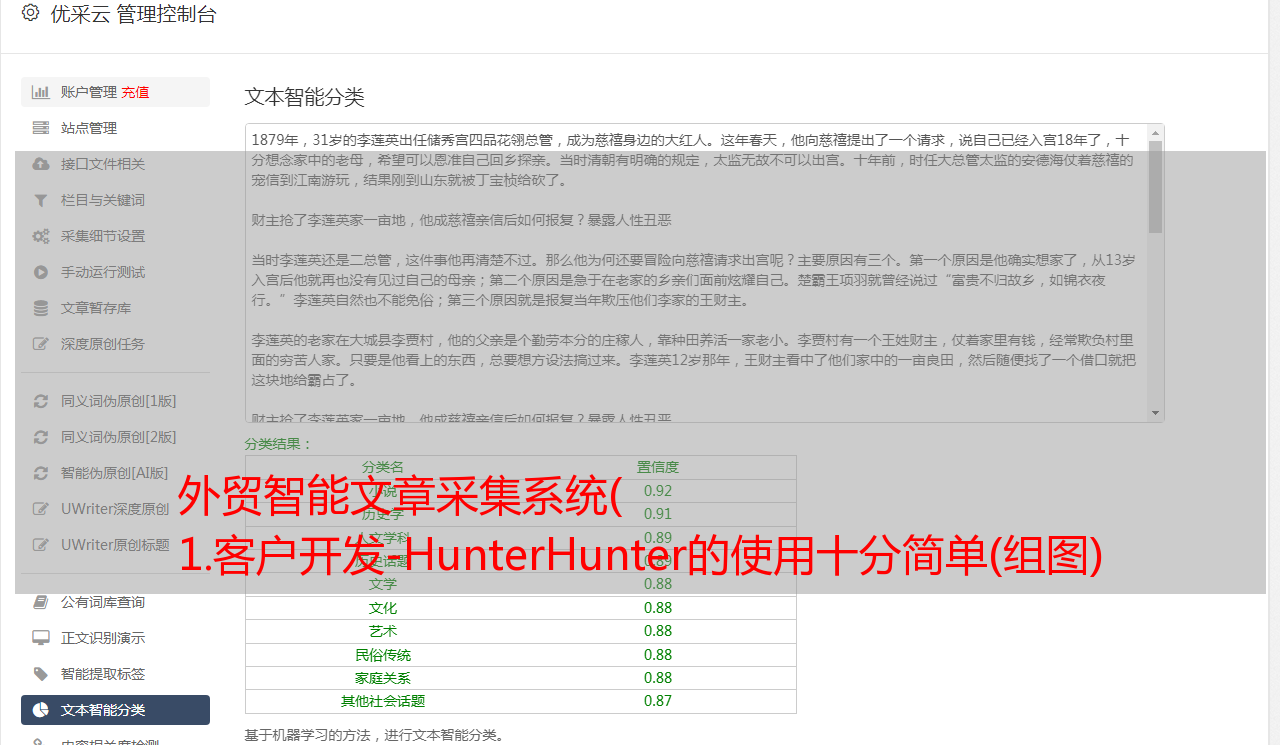Click the gears icon for 采集细节设置
1280x745 pixels.
pos(41,236)
